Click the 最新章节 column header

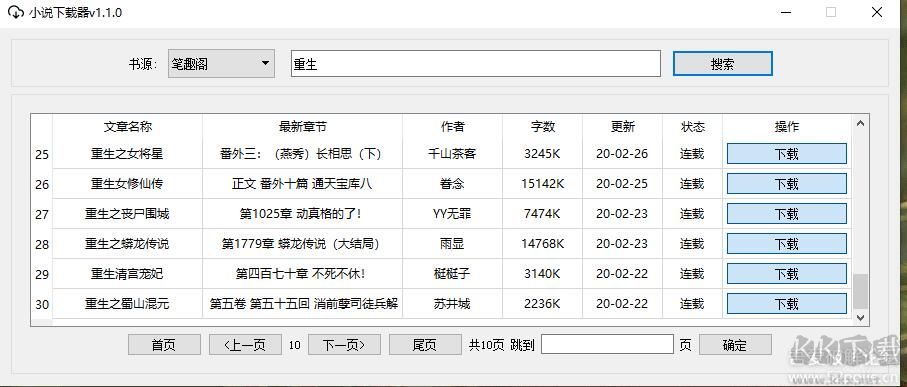click(303, 126)
